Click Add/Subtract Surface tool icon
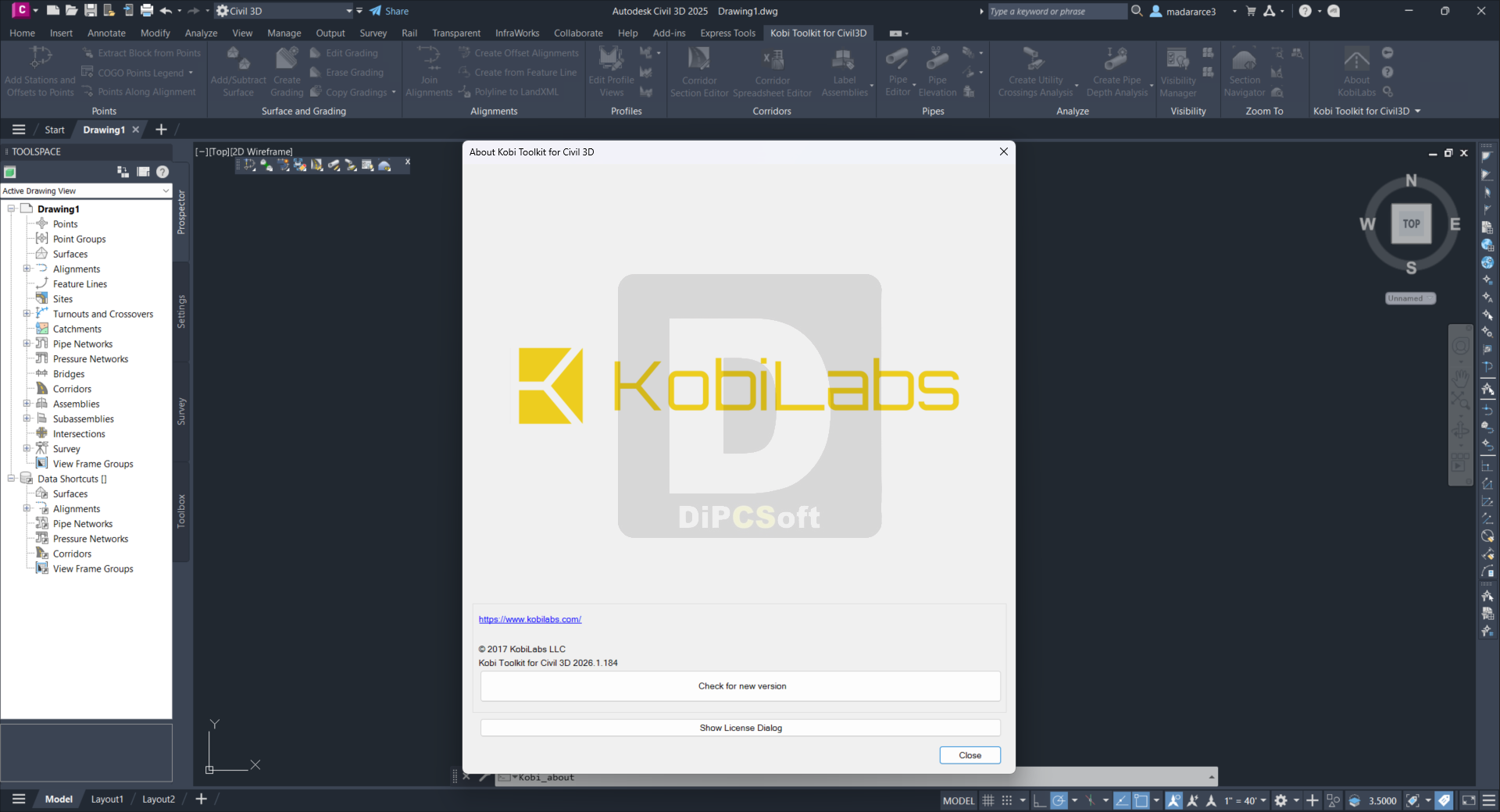 coord(238,59)
